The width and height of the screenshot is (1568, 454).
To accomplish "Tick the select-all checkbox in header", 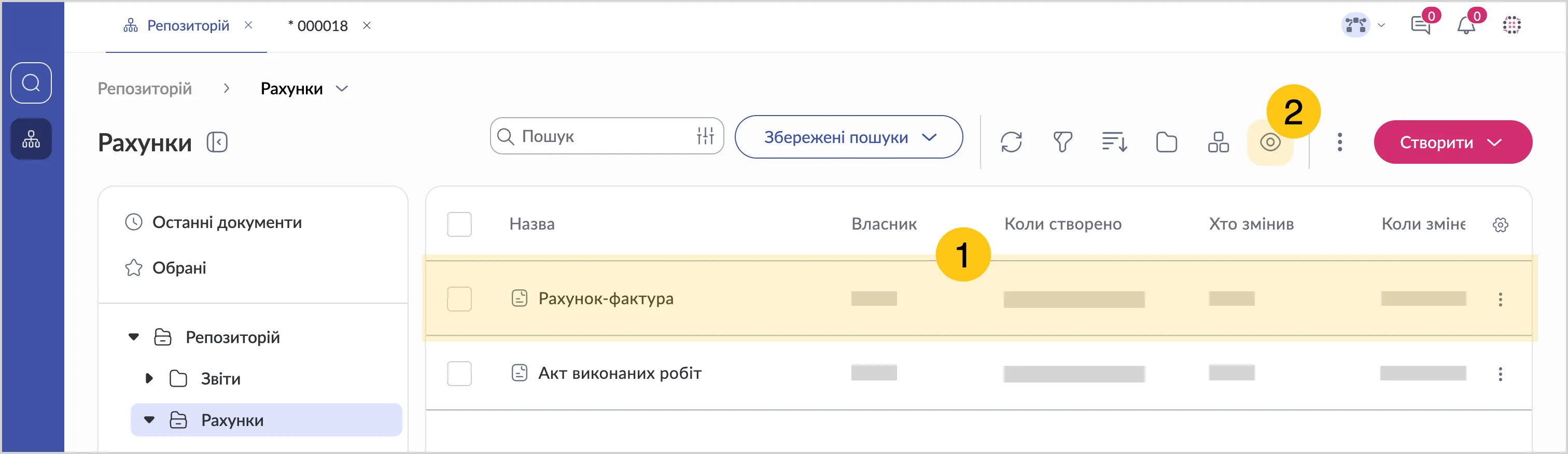I will 459,224.
